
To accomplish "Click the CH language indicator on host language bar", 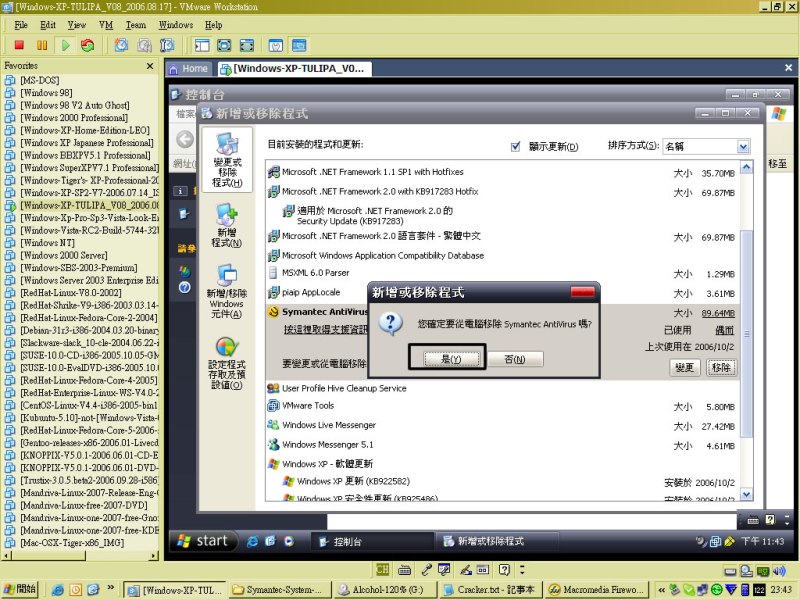I will (382, 569).
